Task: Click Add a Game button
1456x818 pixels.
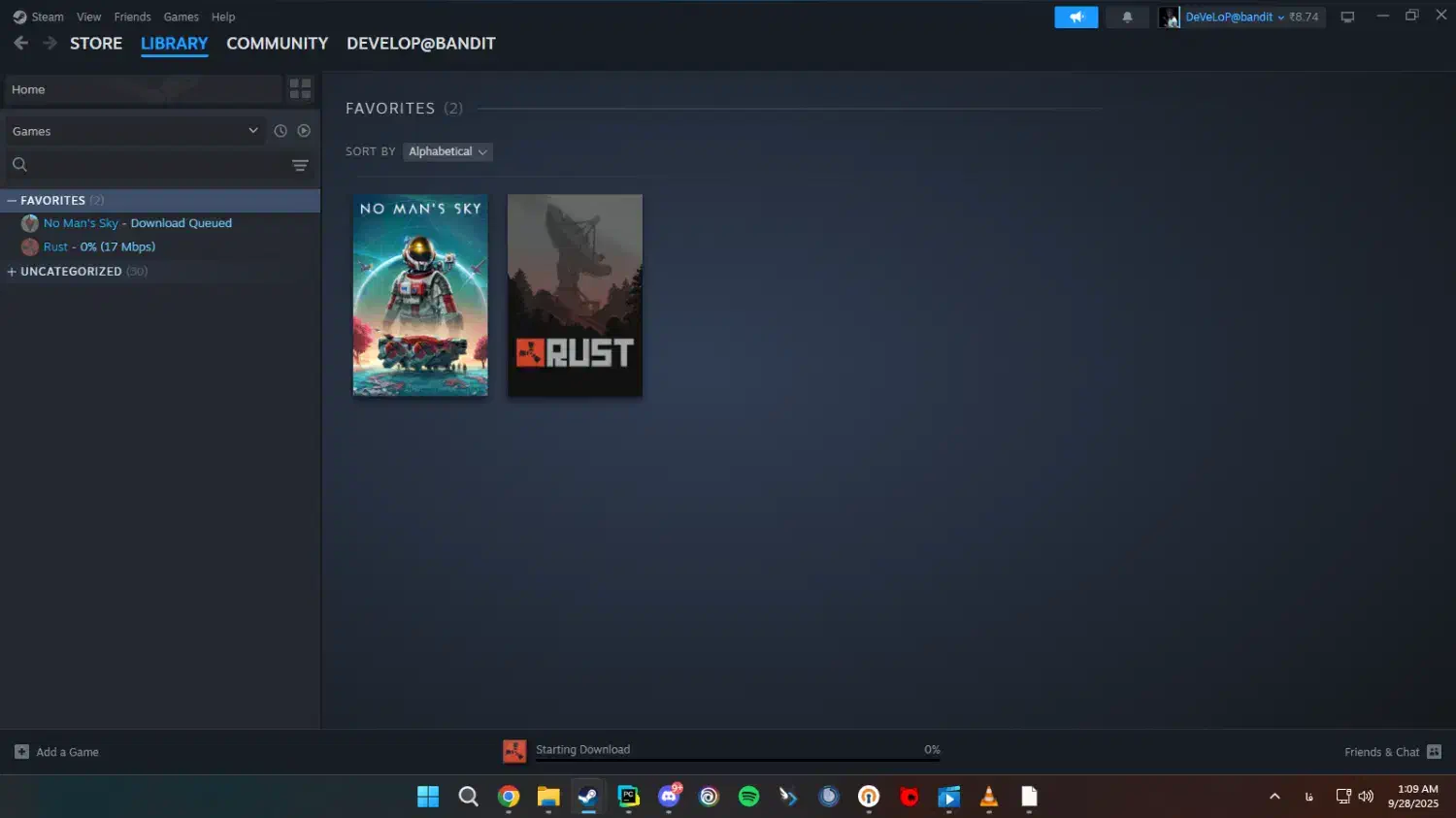Action: pos(57,752)
